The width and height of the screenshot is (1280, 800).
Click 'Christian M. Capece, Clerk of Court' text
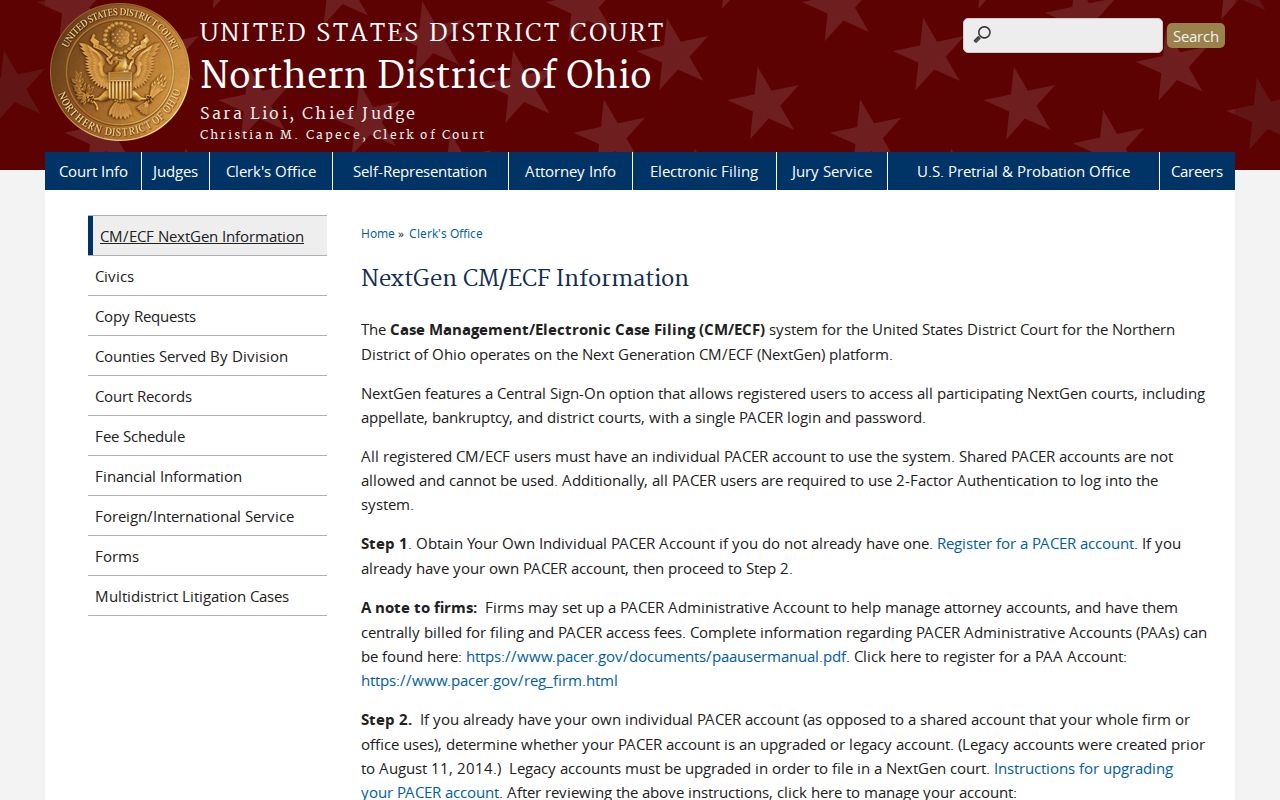[342, 135]
